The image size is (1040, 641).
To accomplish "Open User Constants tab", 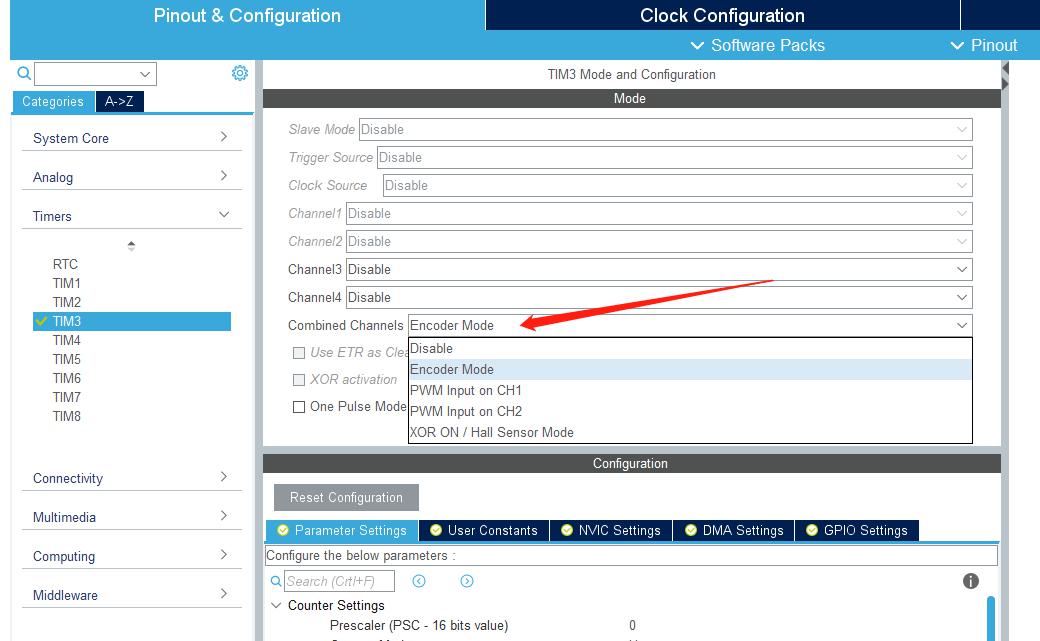I will point(484,530).
